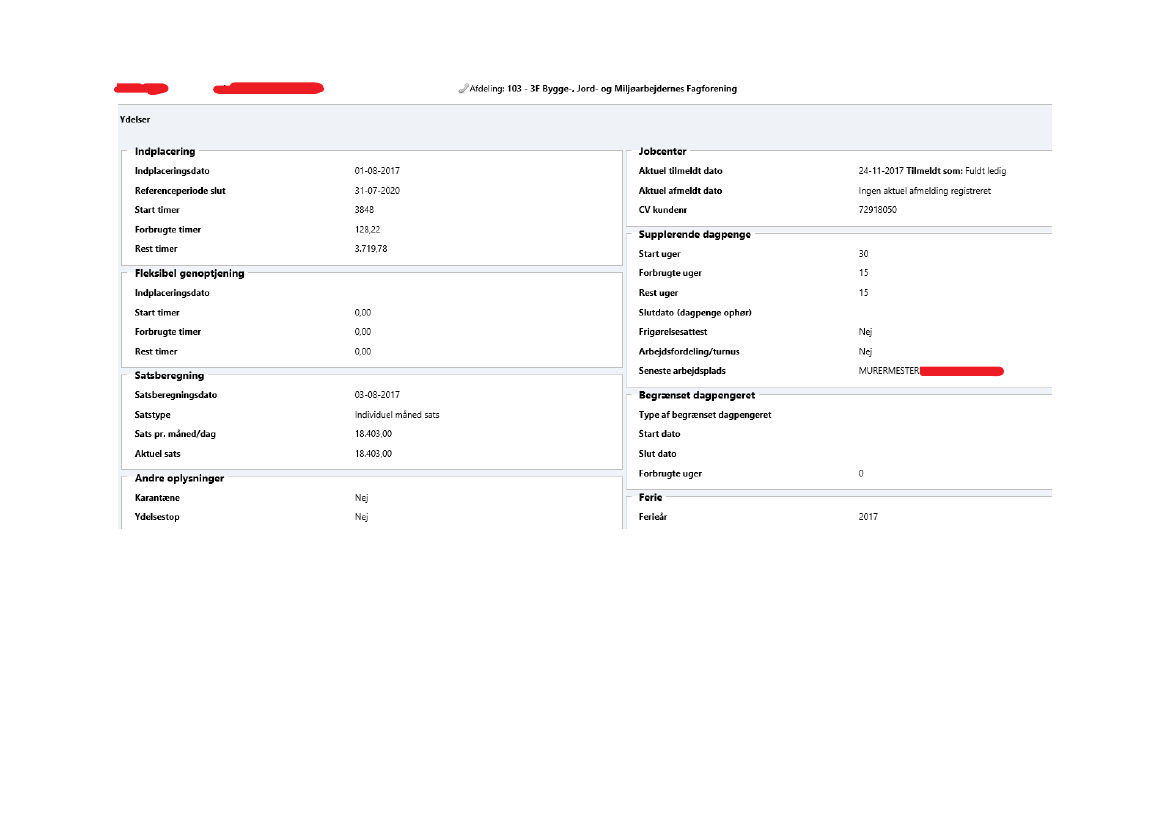The width and height of the screenshot is (1169, 827).
Task: Select the Jobcenter section heading
Action: pos(662,152)
